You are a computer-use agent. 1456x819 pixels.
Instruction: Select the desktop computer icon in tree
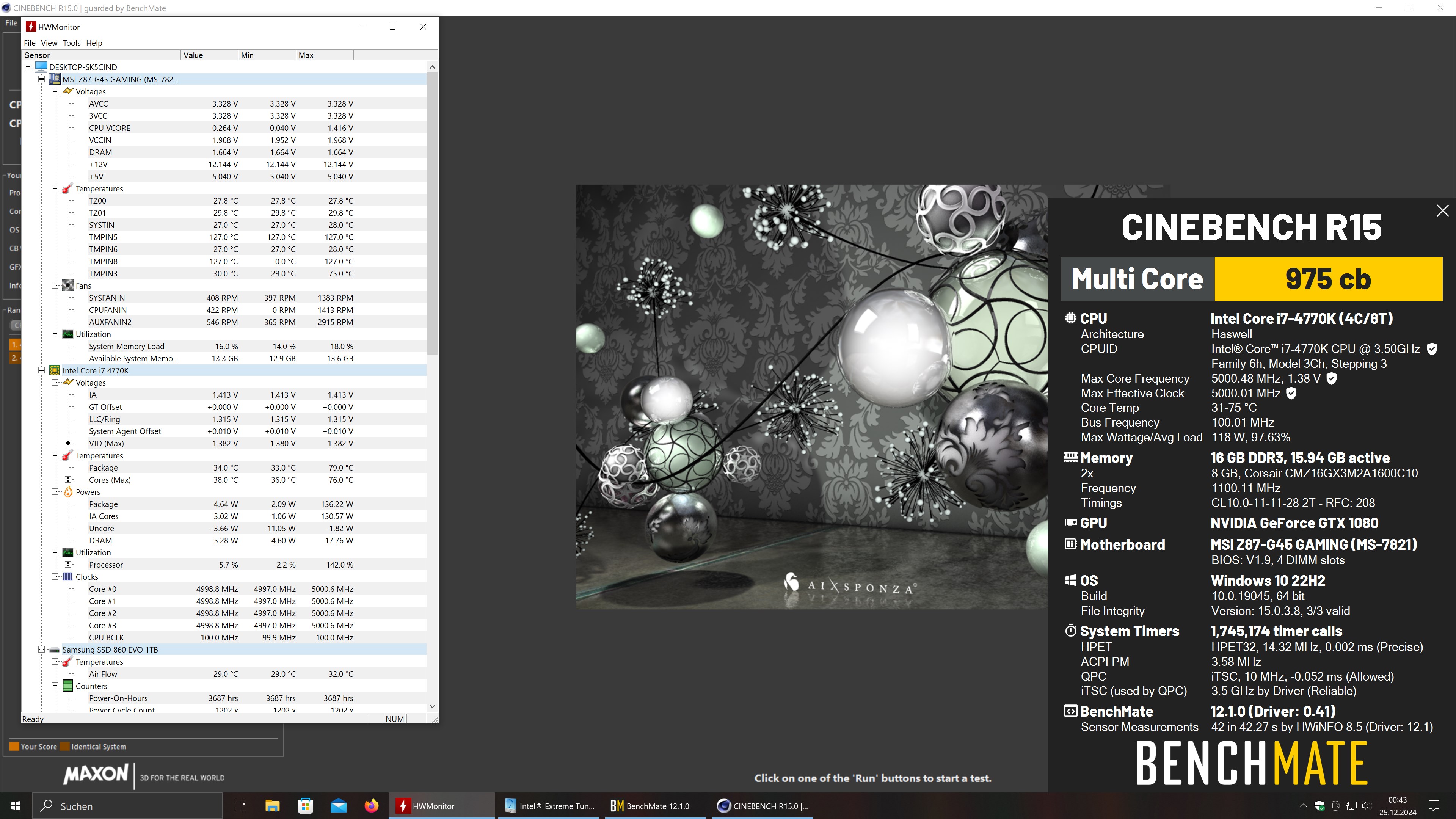pyautogui.click(x=41, y=67)
